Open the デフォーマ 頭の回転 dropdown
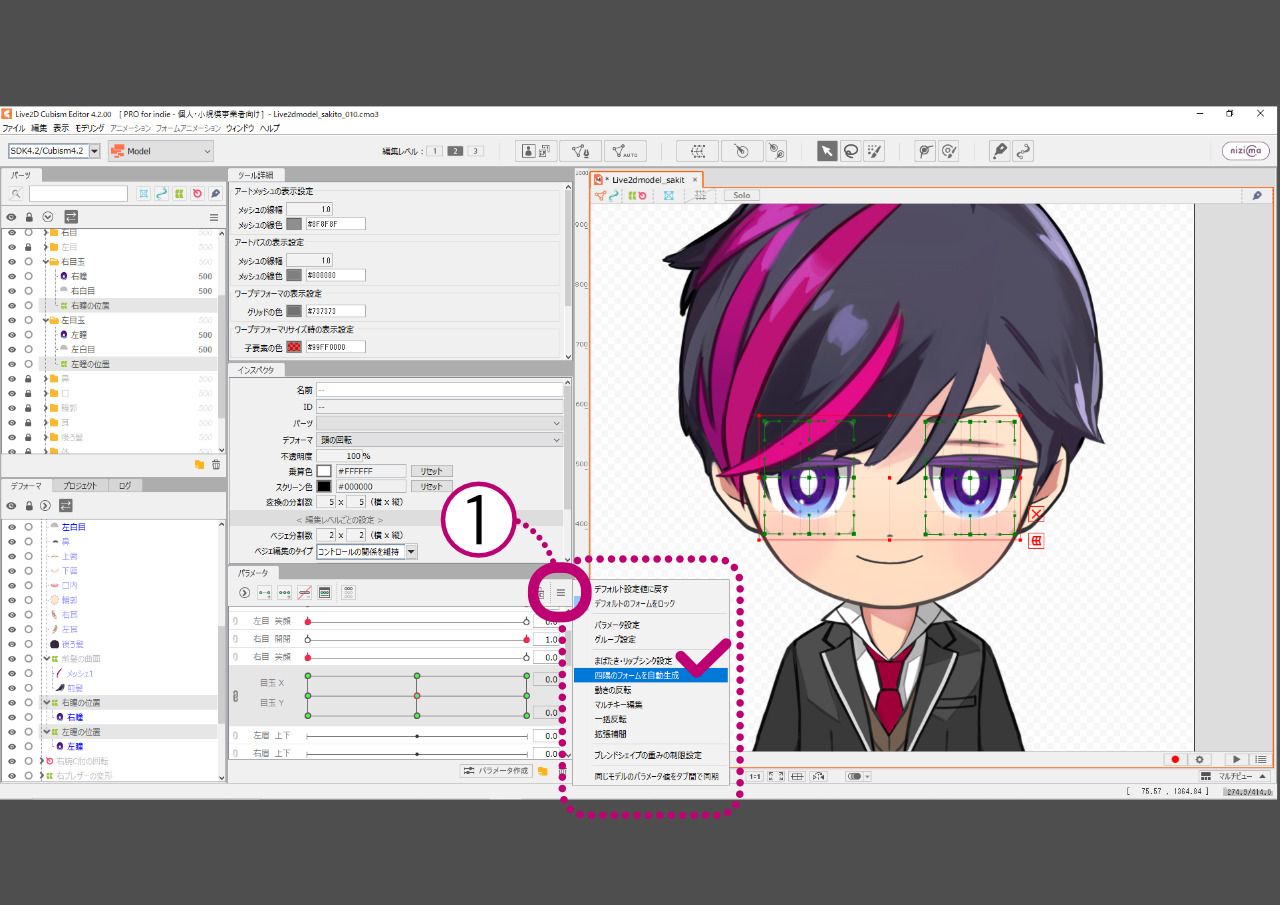 point(440,440)
